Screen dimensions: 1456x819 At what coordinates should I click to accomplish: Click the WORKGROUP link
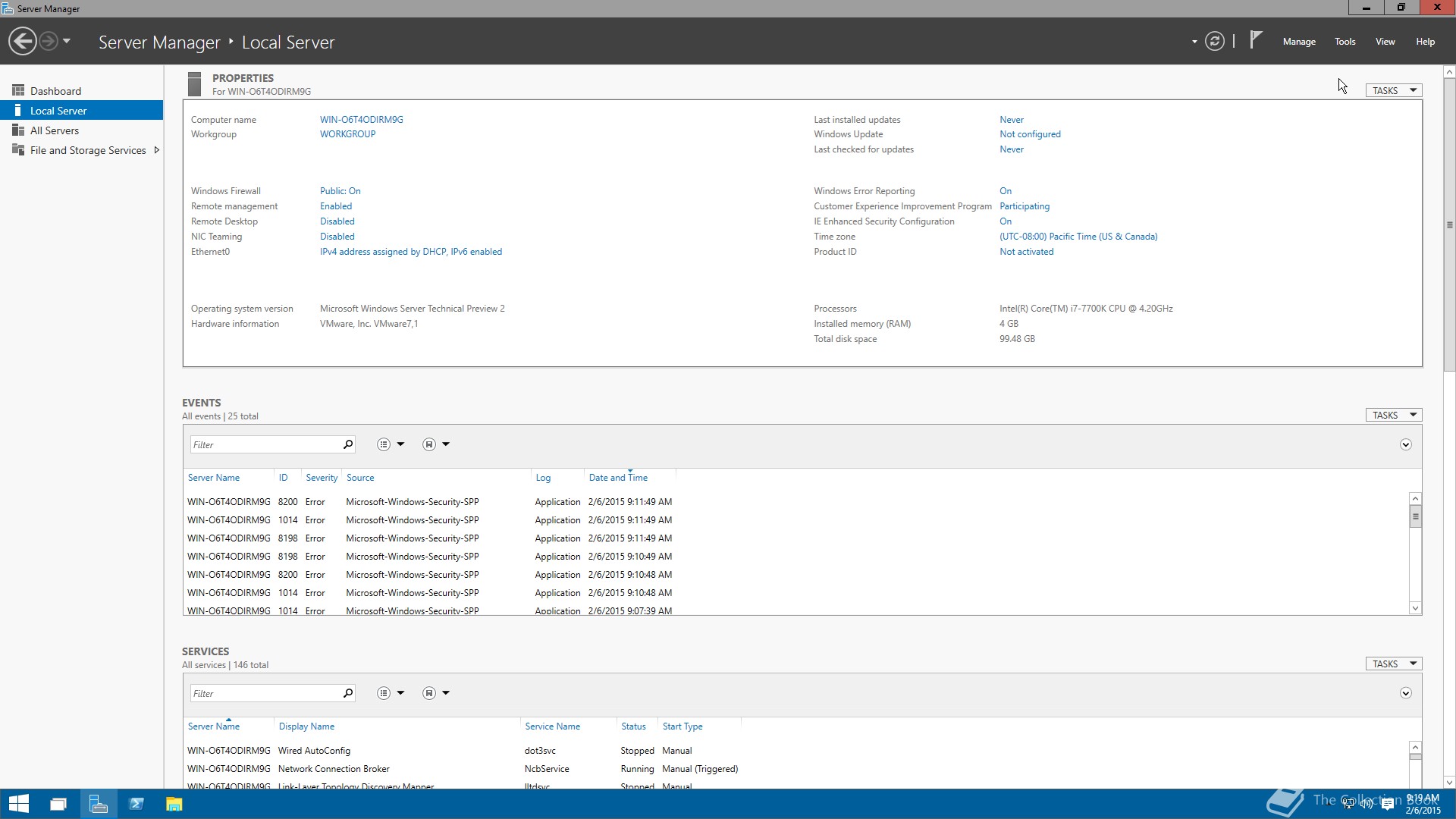(x=348, y=134)
